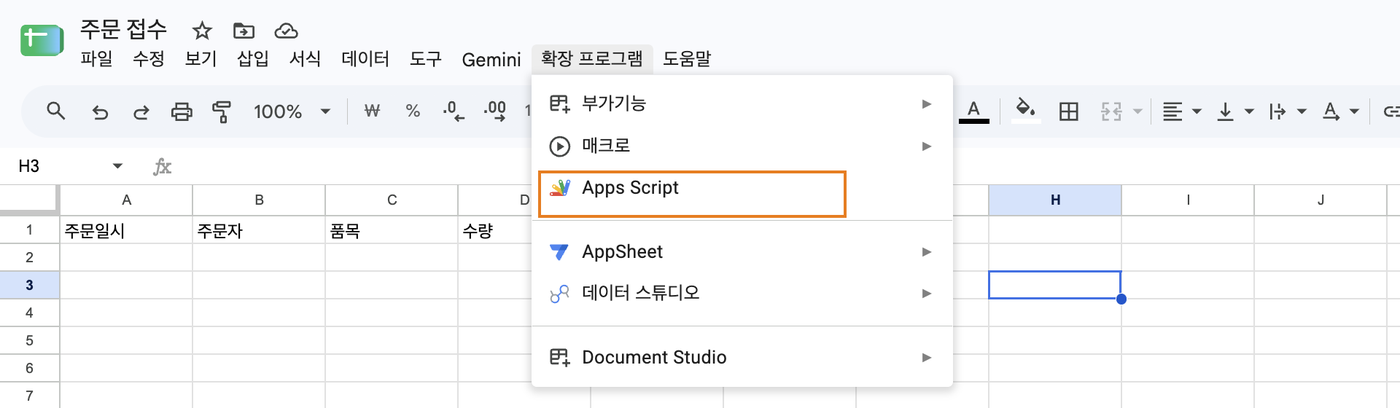Open the 삽입 menu
Image resolution: width=1400 pixels, height=408 pixels.
coord(253,59)
